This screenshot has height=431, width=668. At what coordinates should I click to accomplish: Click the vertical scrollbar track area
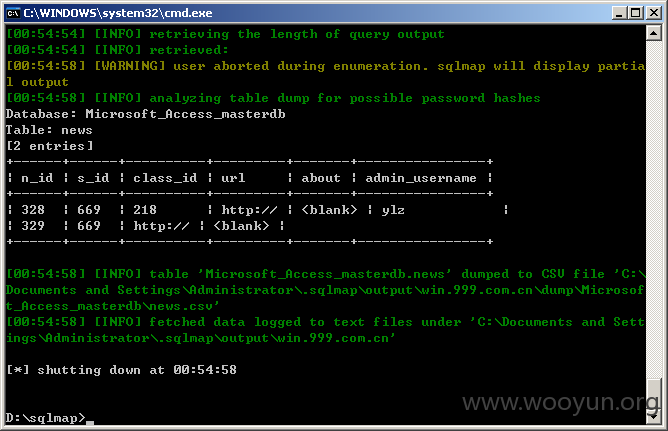(x=654, y=209)
